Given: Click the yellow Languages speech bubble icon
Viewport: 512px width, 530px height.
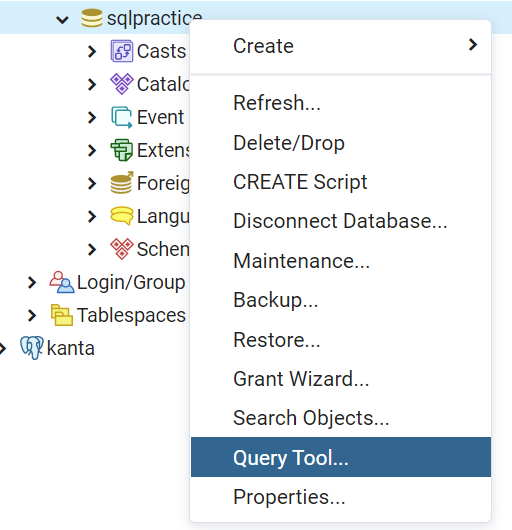Looking at the screenshot, I should click(x=122, y=216).
